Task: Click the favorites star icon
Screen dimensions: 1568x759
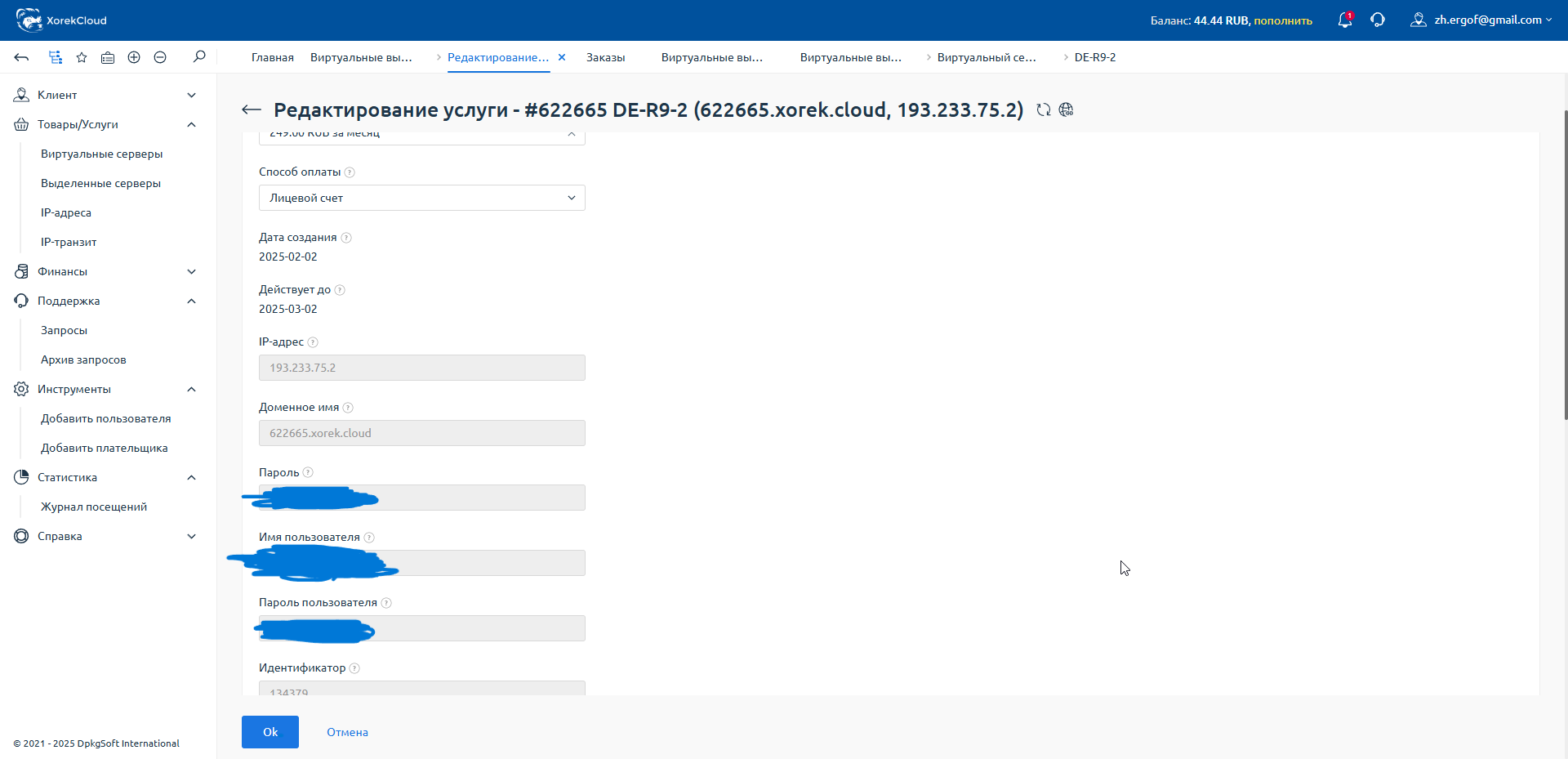Action: (x=82, y=57)
